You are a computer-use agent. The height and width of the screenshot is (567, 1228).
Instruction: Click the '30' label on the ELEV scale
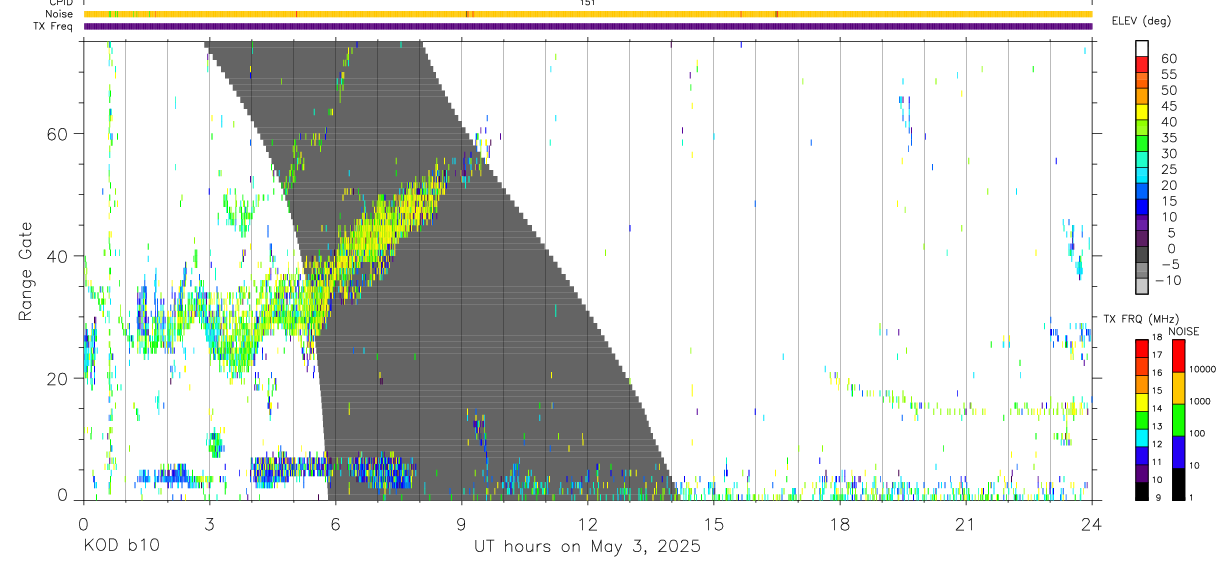click(x=1168, y=154)
